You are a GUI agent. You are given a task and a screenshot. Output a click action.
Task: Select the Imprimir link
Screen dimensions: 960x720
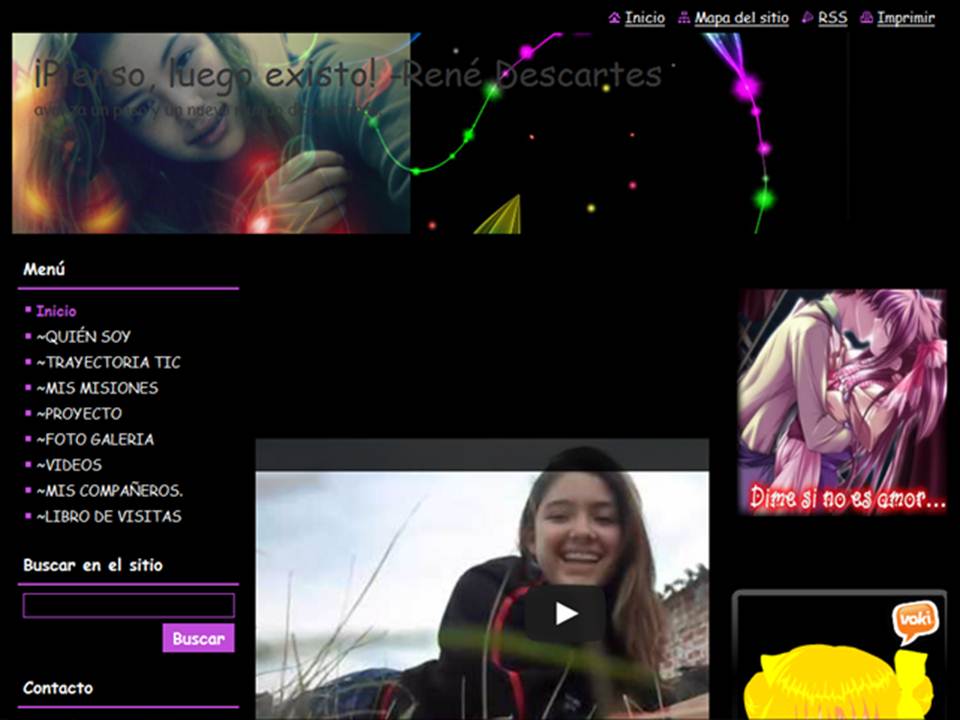pos(905,18)
